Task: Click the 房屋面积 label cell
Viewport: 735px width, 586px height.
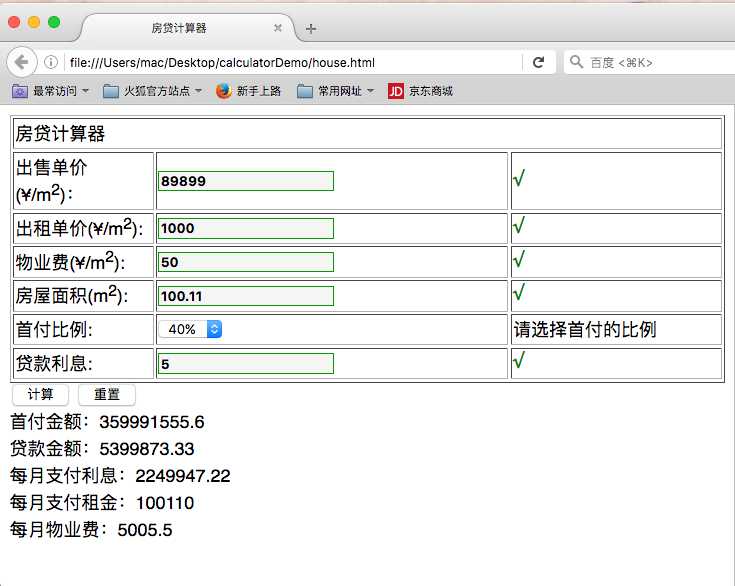Action: click(83, 296)
